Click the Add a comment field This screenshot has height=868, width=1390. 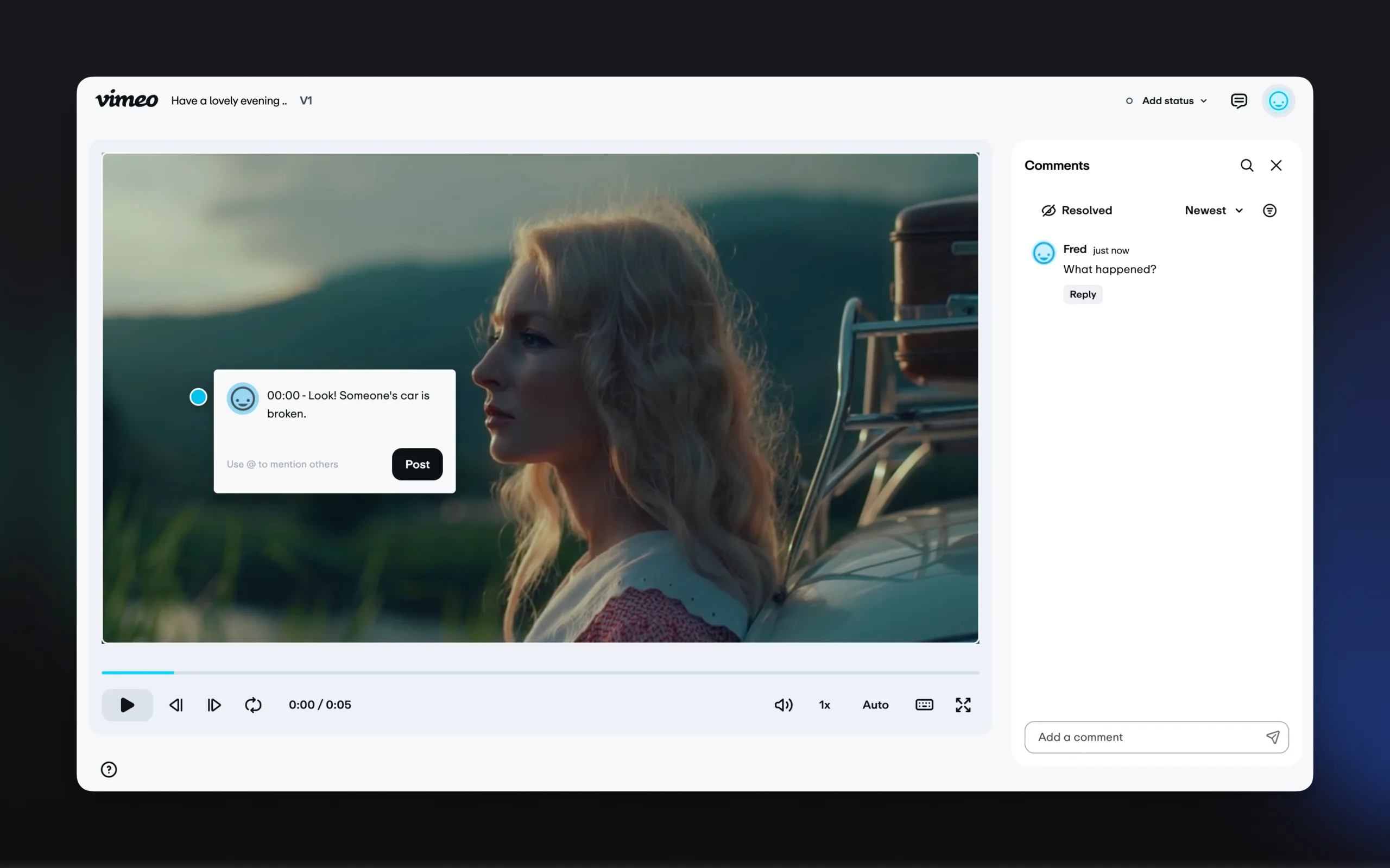click(1137, 737)
